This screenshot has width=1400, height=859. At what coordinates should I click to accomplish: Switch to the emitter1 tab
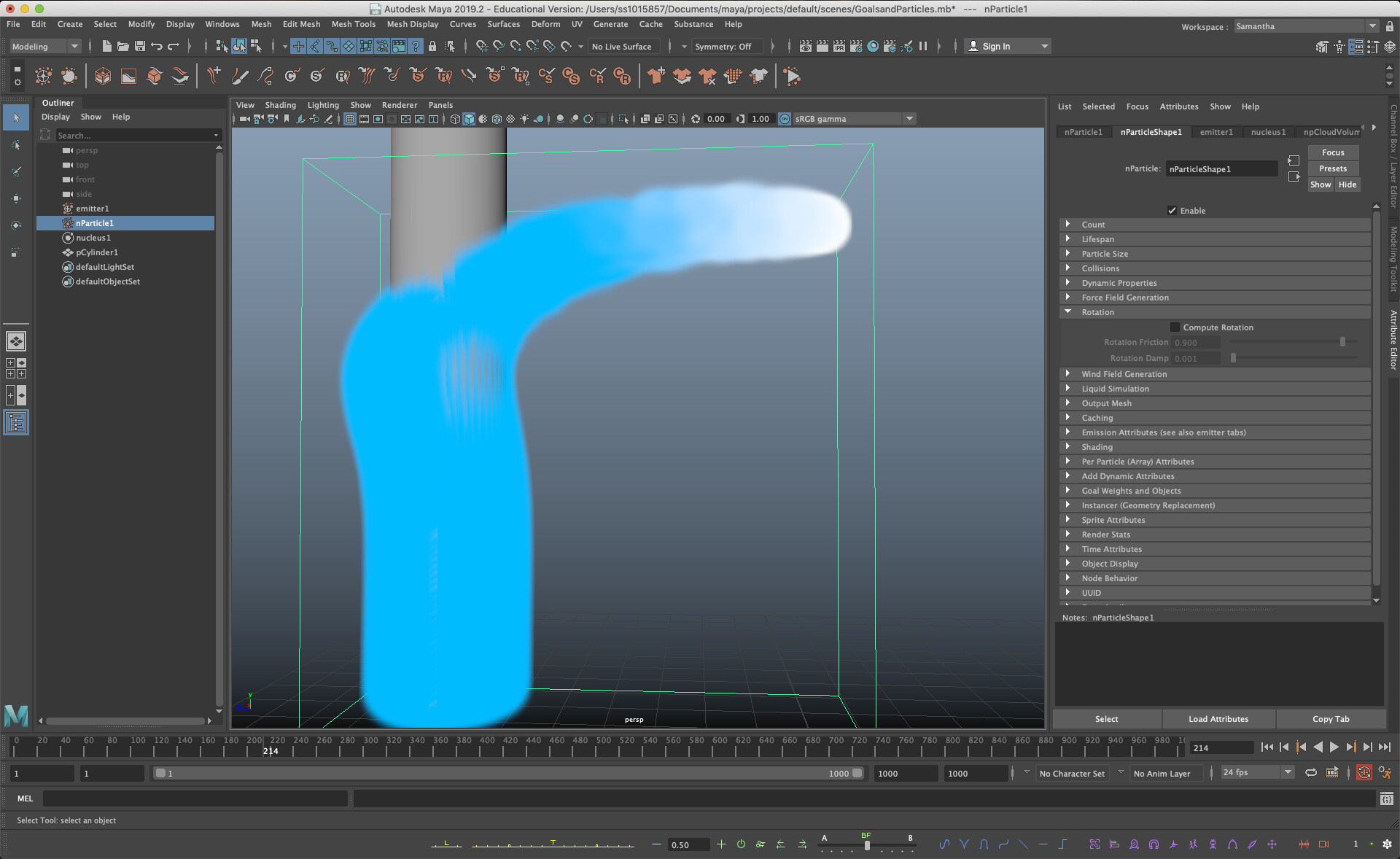point(1216,132)
